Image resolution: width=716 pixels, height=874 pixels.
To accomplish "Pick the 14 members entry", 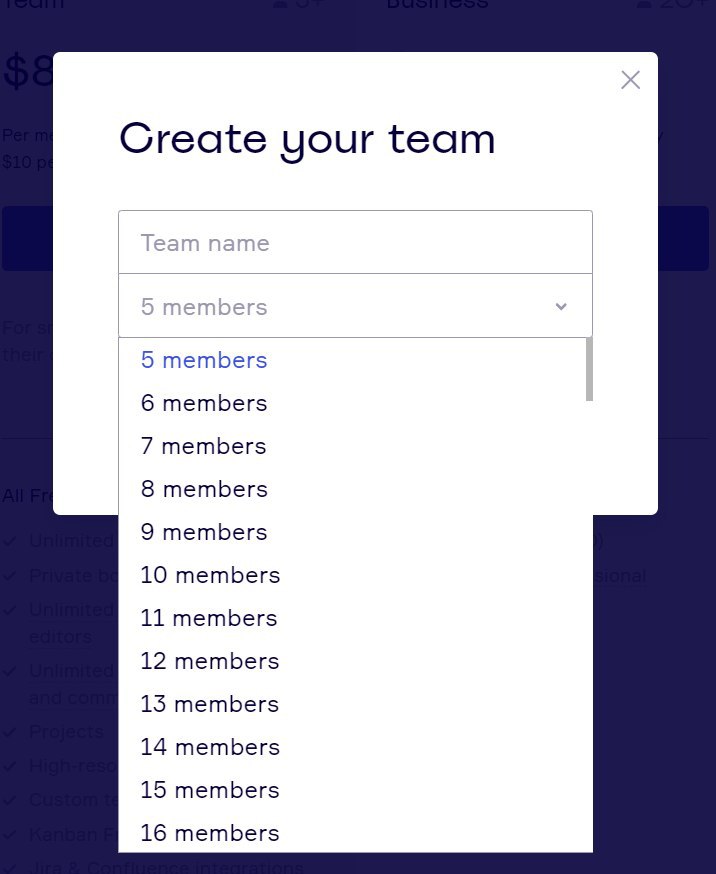I will pyautogui.click(x=210, y=747).
